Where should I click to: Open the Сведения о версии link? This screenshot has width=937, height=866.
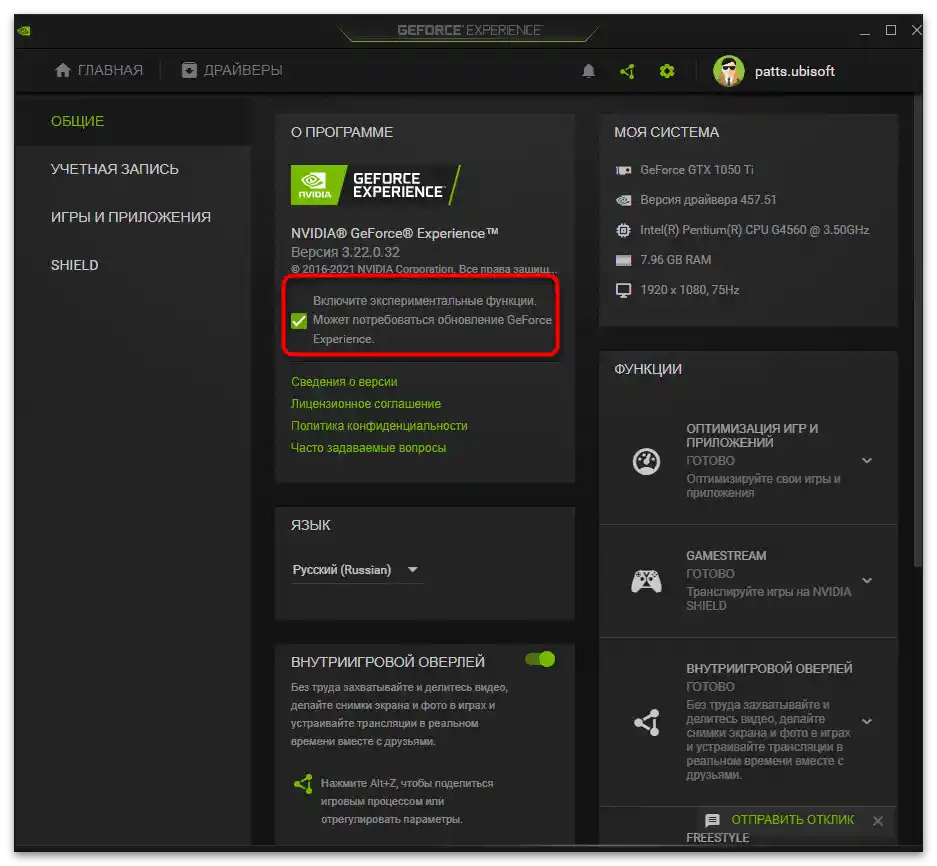tap(344, 382)
